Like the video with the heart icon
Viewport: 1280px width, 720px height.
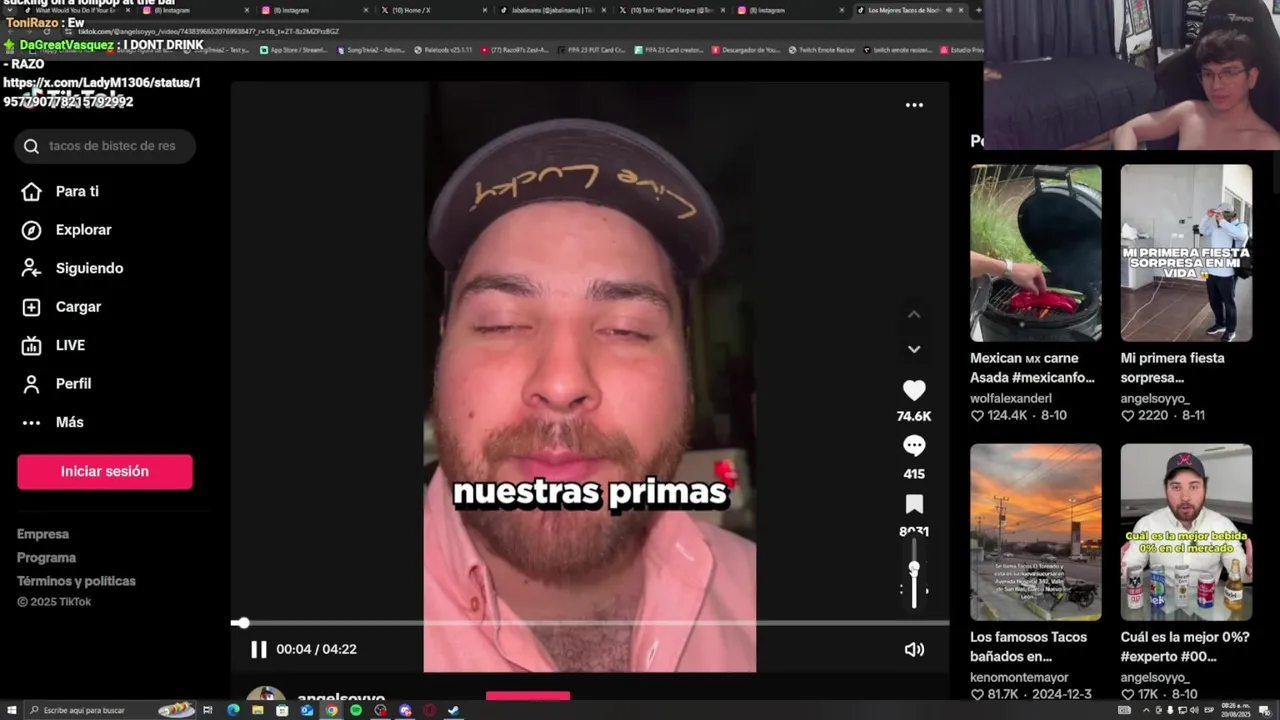click(914, 391)
